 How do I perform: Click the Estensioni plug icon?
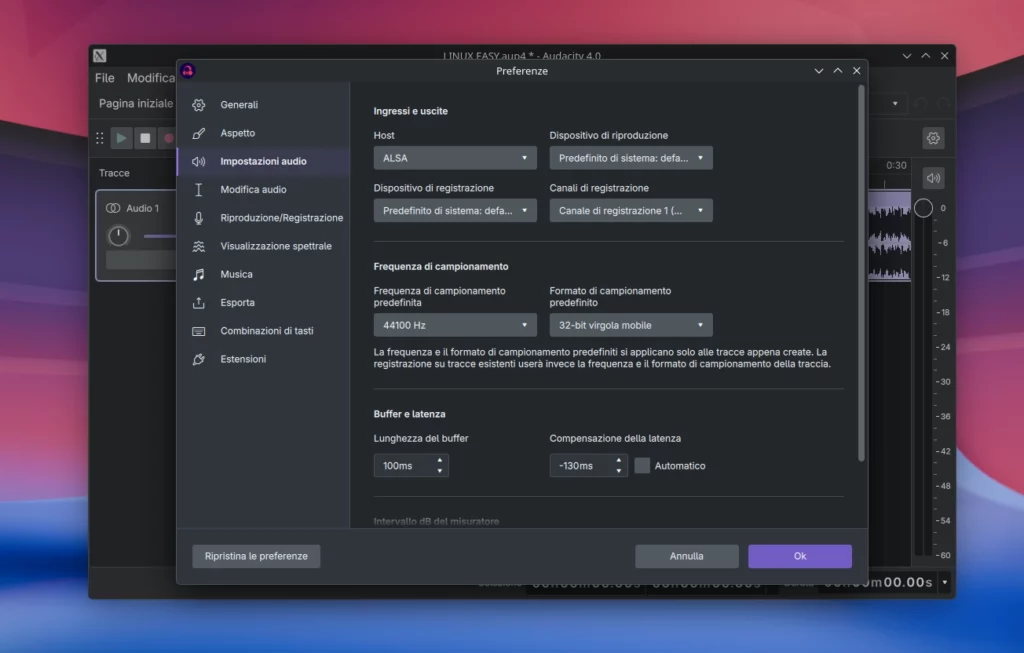point(199,359)
